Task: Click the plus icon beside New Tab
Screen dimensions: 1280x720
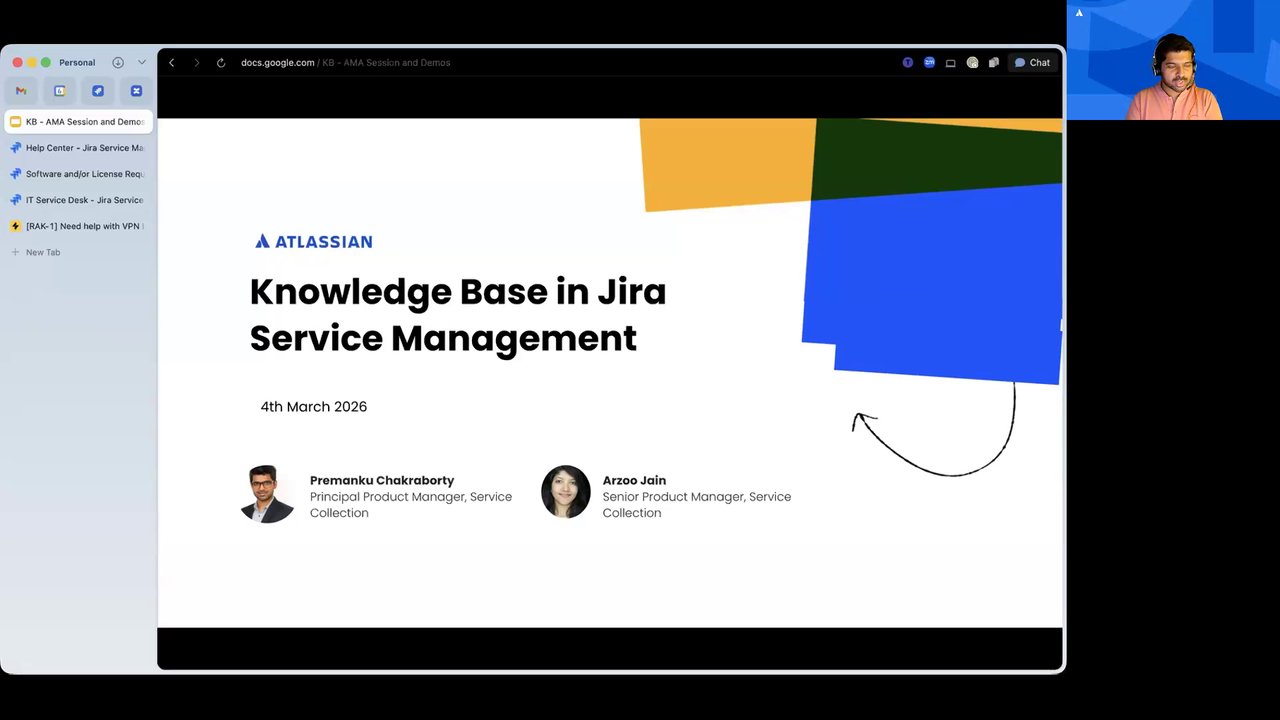Action: pyautogui.click(x=15, y=252)
